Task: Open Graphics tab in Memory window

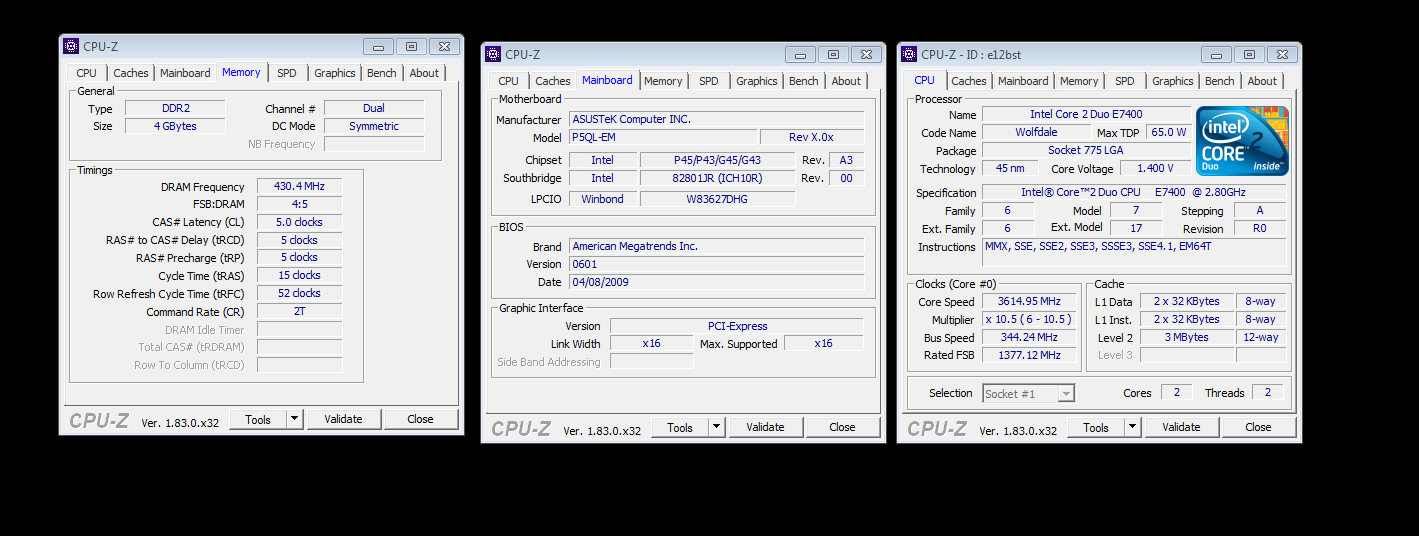Action: (334, 73)
